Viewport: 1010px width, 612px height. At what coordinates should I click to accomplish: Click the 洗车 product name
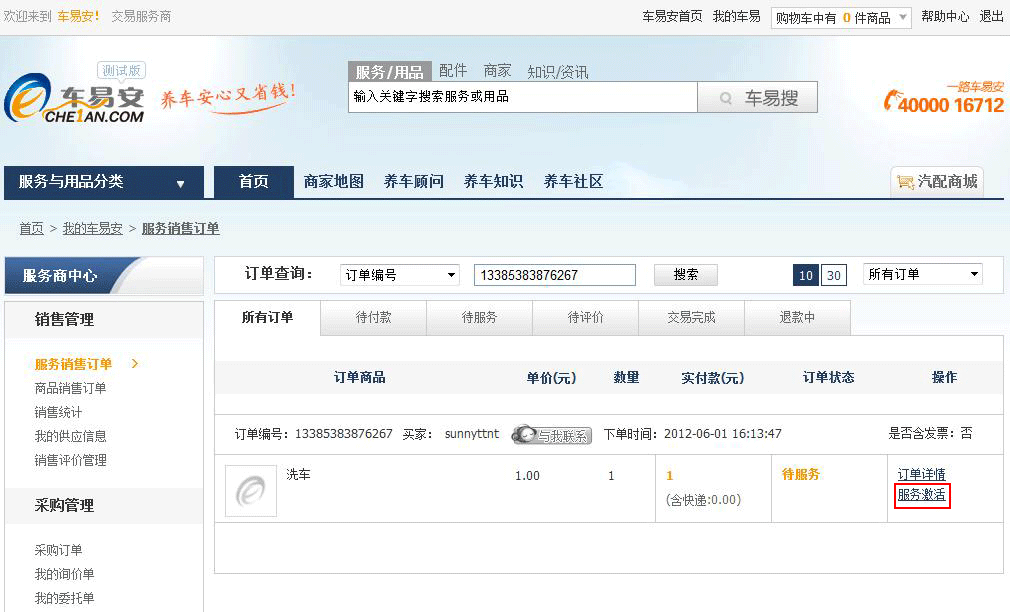tap(298, 475)
